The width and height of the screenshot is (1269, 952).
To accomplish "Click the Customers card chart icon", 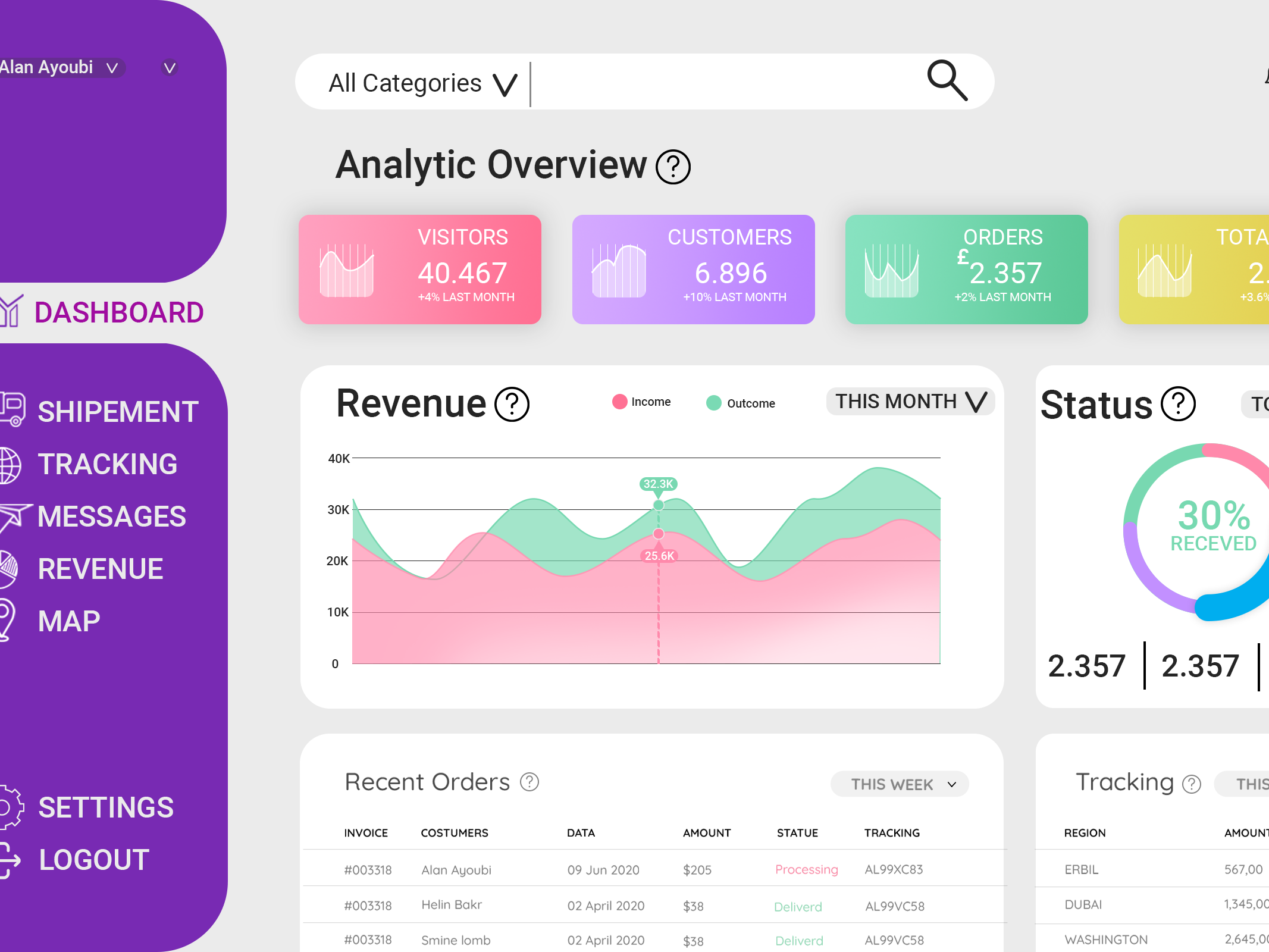I will pyautogui.click(x=619, y=270).
